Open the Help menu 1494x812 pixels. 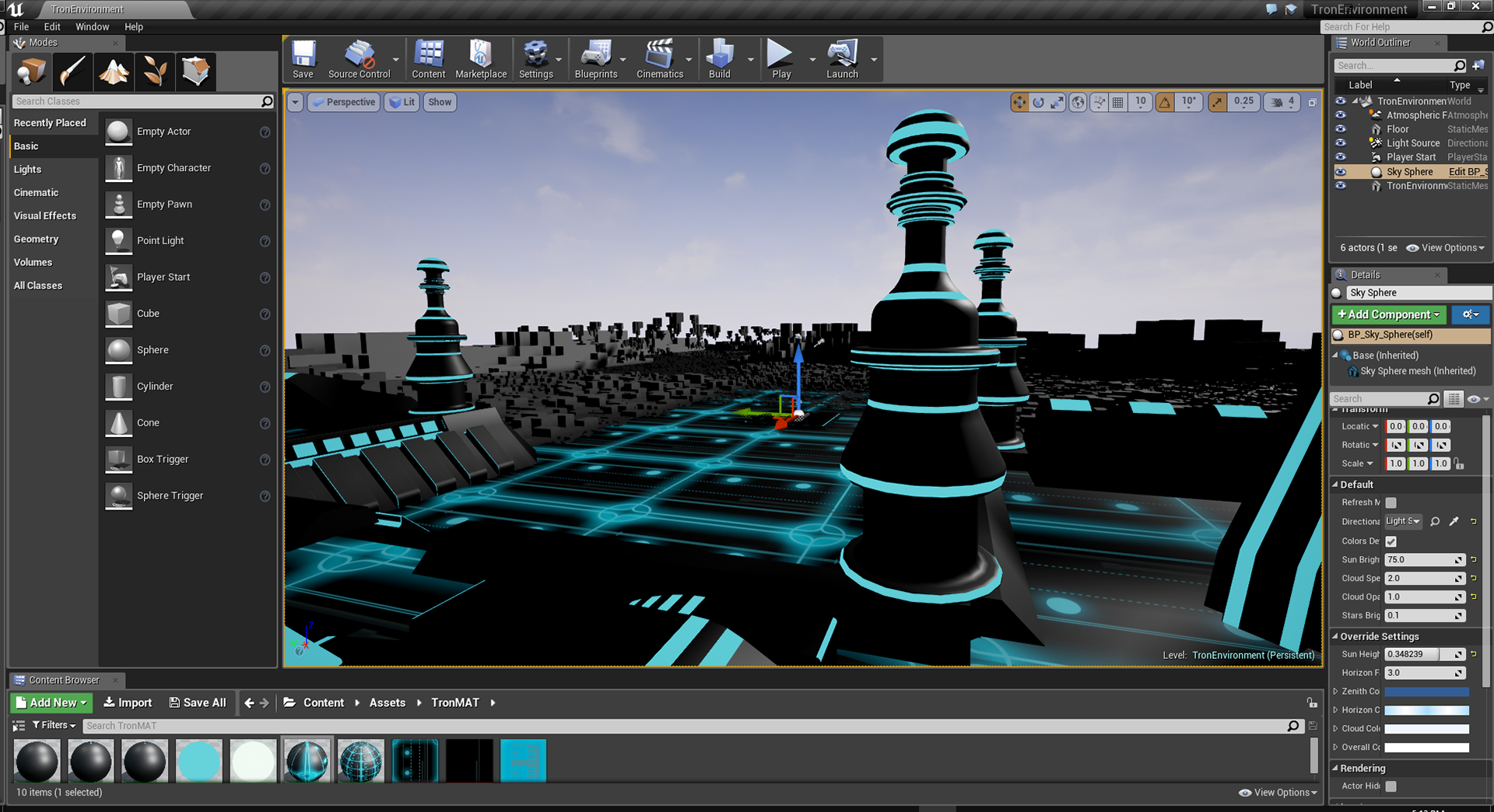pos(134,26)
